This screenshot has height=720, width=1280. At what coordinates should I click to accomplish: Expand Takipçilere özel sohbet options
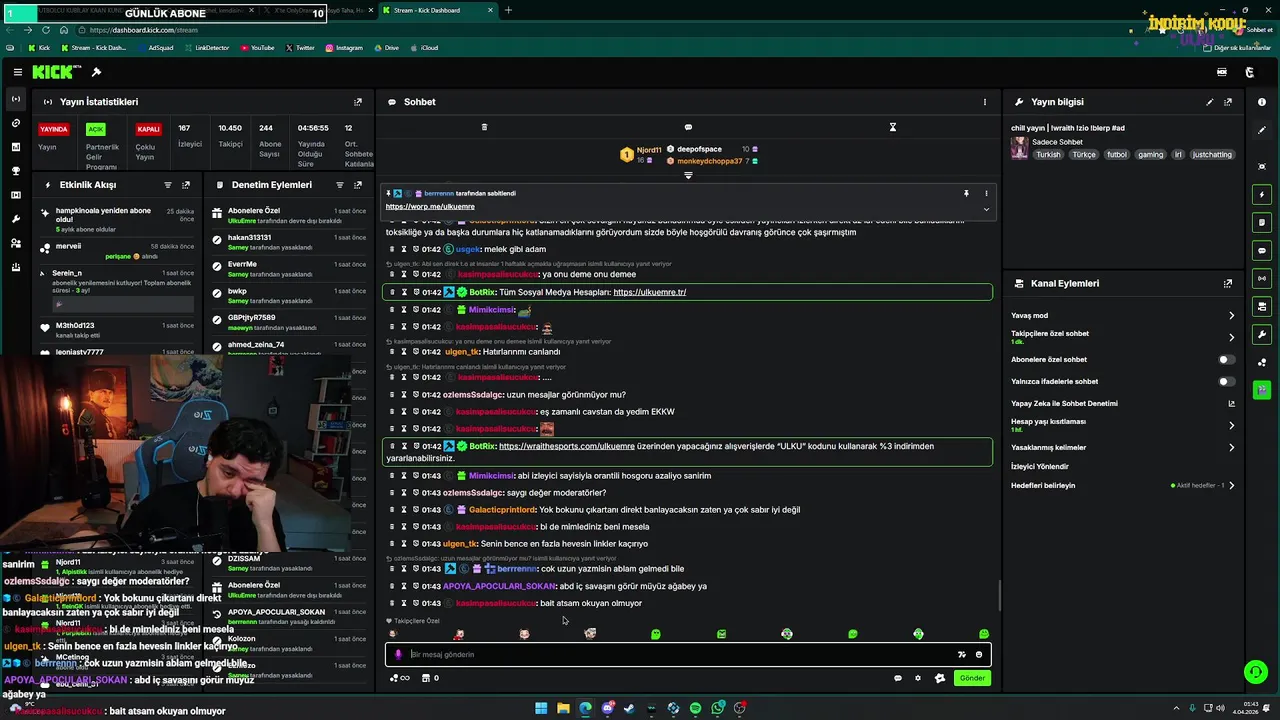[1231, 337]
